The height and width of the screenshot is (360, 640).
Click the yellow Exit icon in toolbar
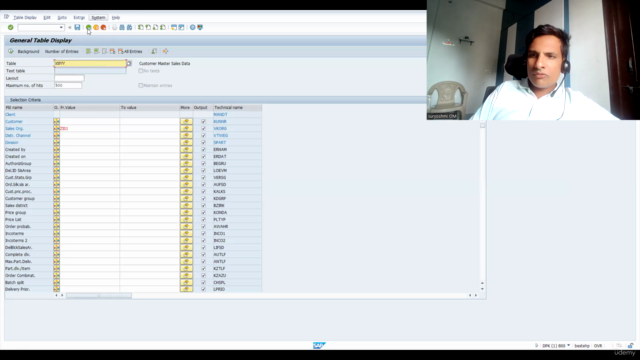click(x=96, y=27)
